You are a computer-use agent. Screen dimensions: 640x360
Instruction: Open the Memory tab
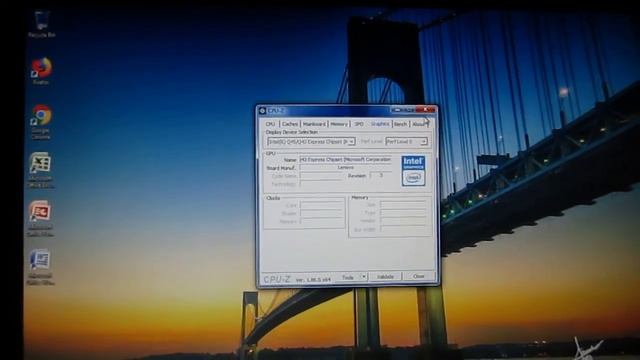[339, 124]
